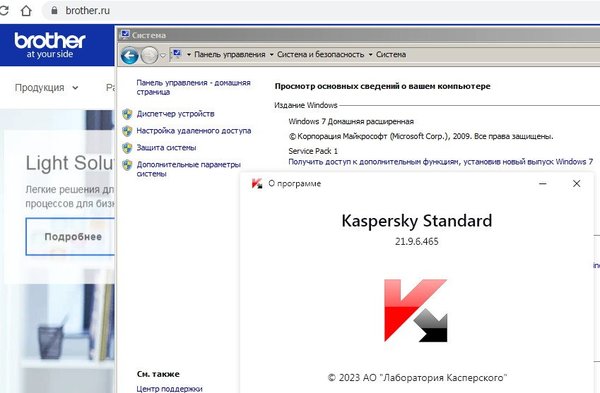Image resolution: width=600 pixels, height=393 pixels.
Task: Click the Forward arrow in Система window
Action: point(149,55)
